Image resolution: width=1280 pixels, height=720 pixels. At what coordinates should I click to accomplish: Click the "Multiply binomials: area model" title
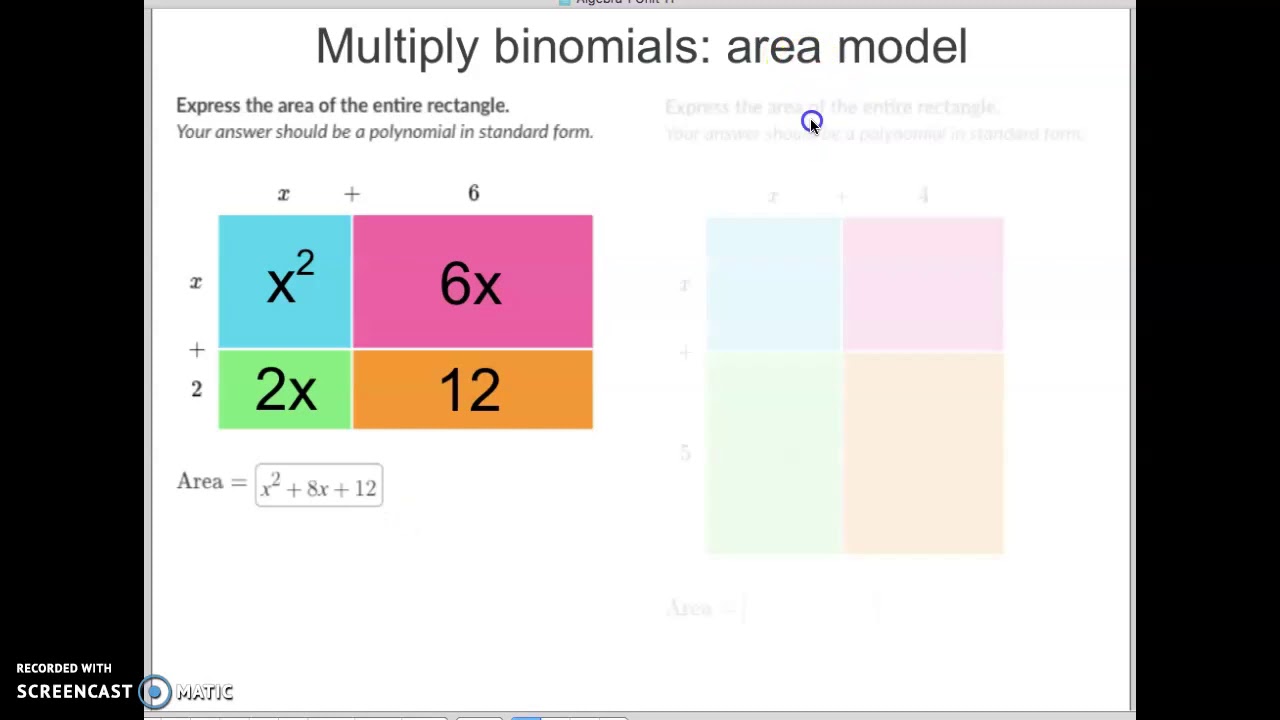[x=641, y=47]
